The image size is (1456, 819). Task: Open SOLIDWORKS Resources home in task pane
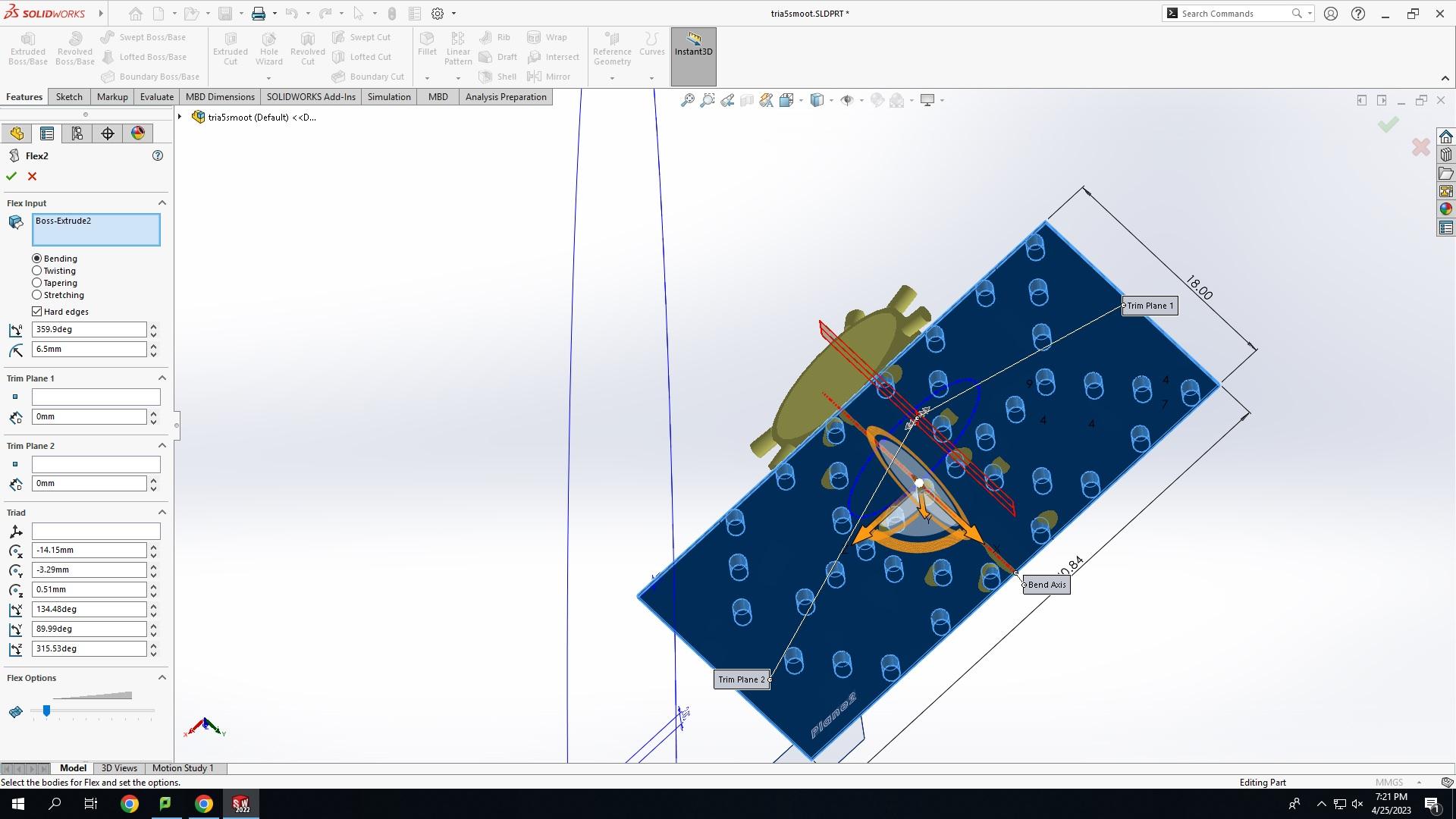click(1445, 136)
